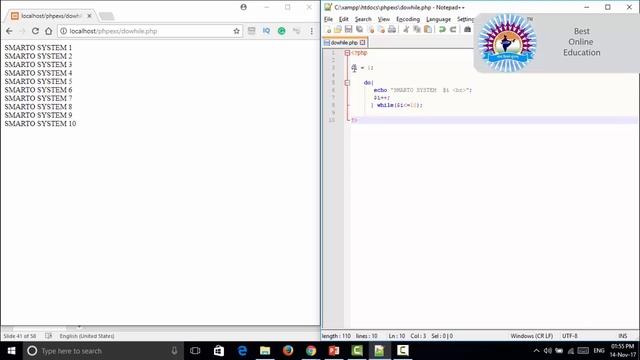Viewport: 640px width, 360px height.
Task: Click the INS indicator in status bar
Action: pyautogui.click(x=622, y=336)
